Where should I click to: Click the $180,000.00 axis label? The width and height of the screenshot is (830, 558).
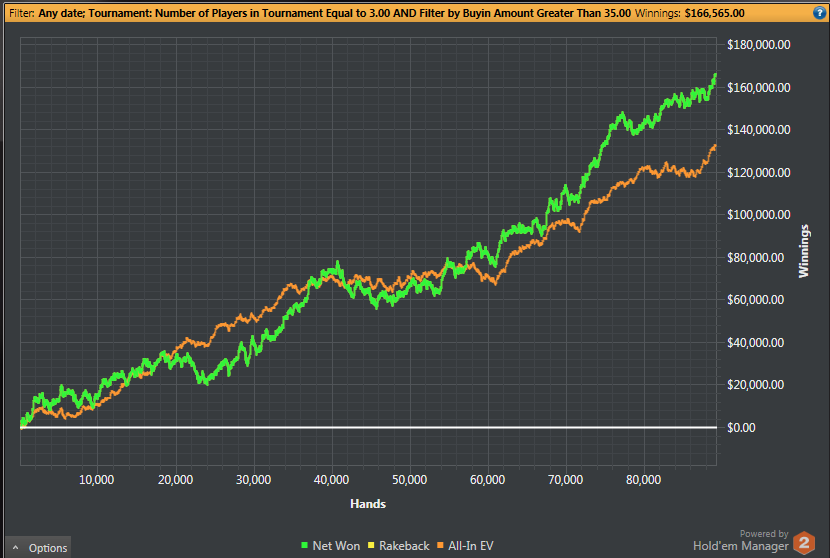(x=759, y=45)
